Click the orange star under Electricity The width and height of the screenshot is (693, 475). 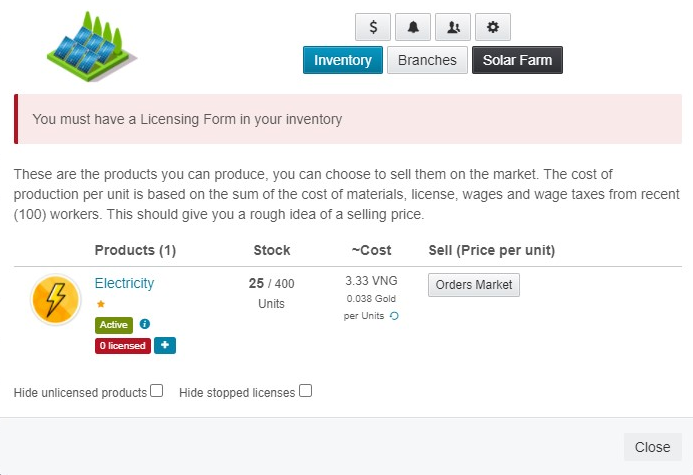101,303
